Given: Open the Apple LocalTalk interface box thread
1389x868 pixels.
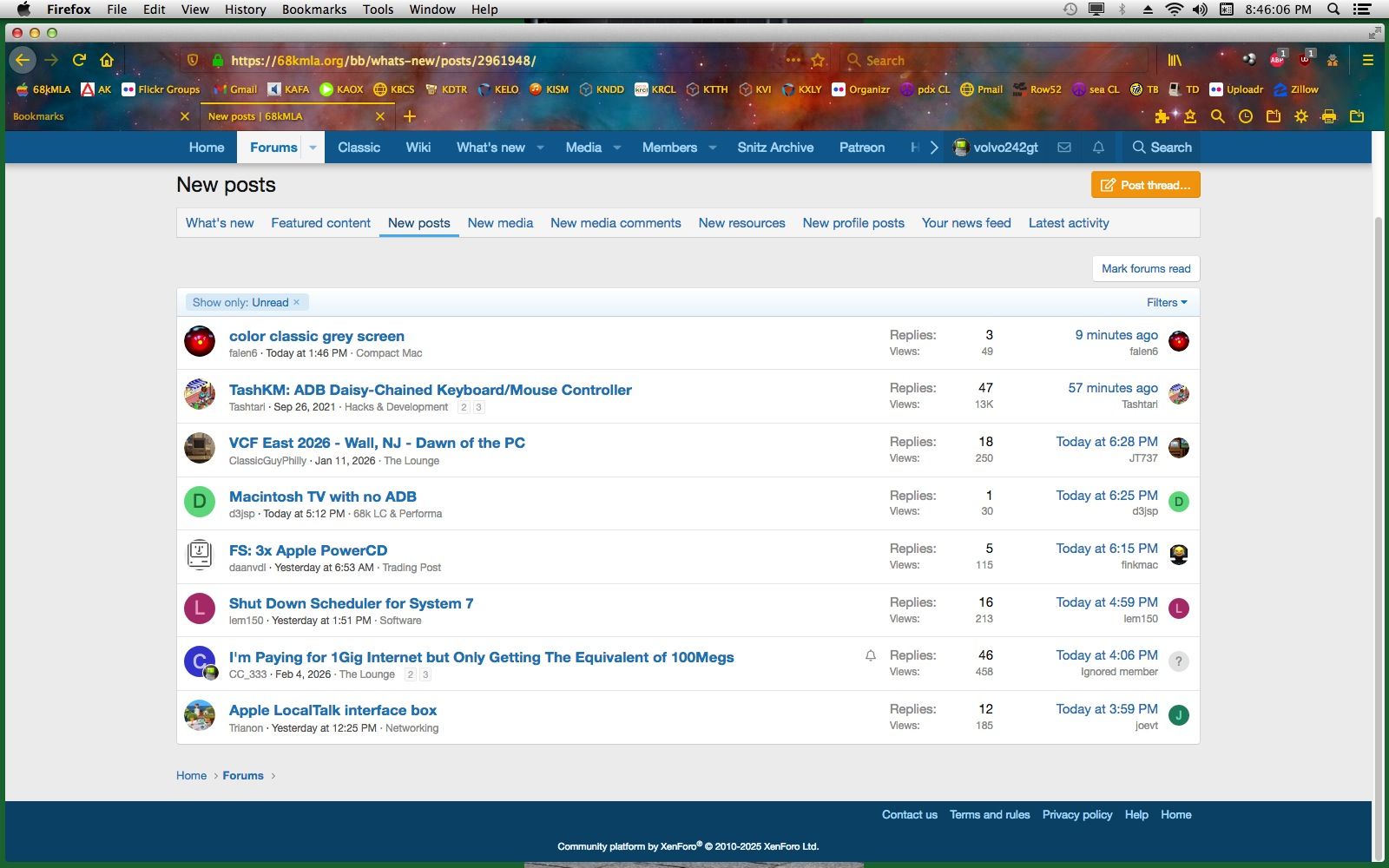Looking at the screenshot, I should point(332,710).
